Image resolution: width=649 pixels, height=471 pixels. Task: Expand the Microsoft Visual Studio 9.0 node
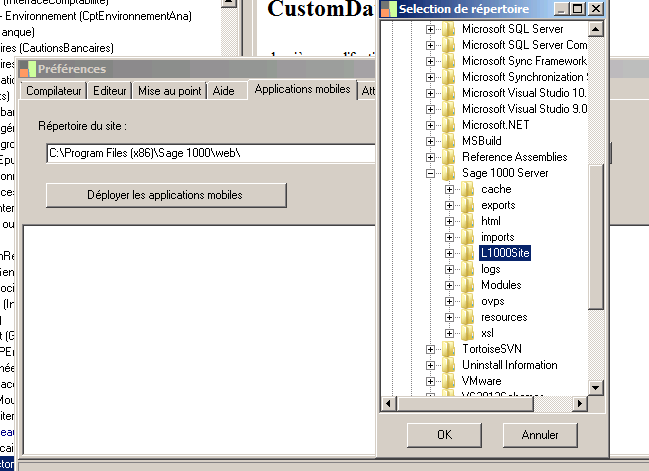430,109
